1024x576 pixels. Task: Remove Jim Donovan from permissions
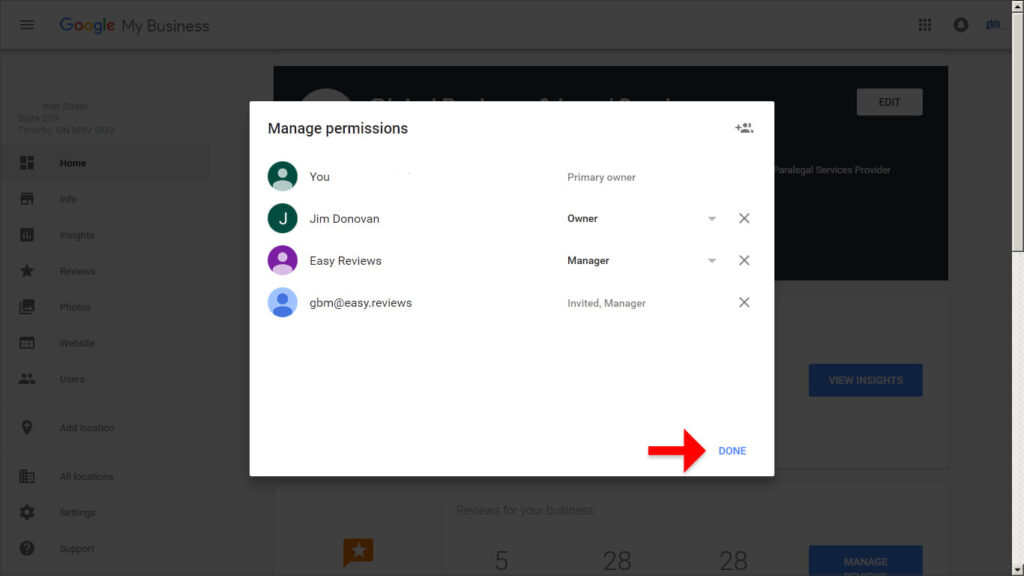[x=744, y=218]
